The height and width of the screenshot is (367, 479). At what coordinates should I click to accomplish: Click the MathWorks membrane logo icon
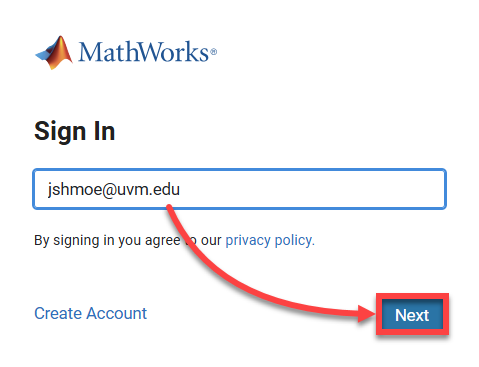pyautogui.click(x=54, y=52)
